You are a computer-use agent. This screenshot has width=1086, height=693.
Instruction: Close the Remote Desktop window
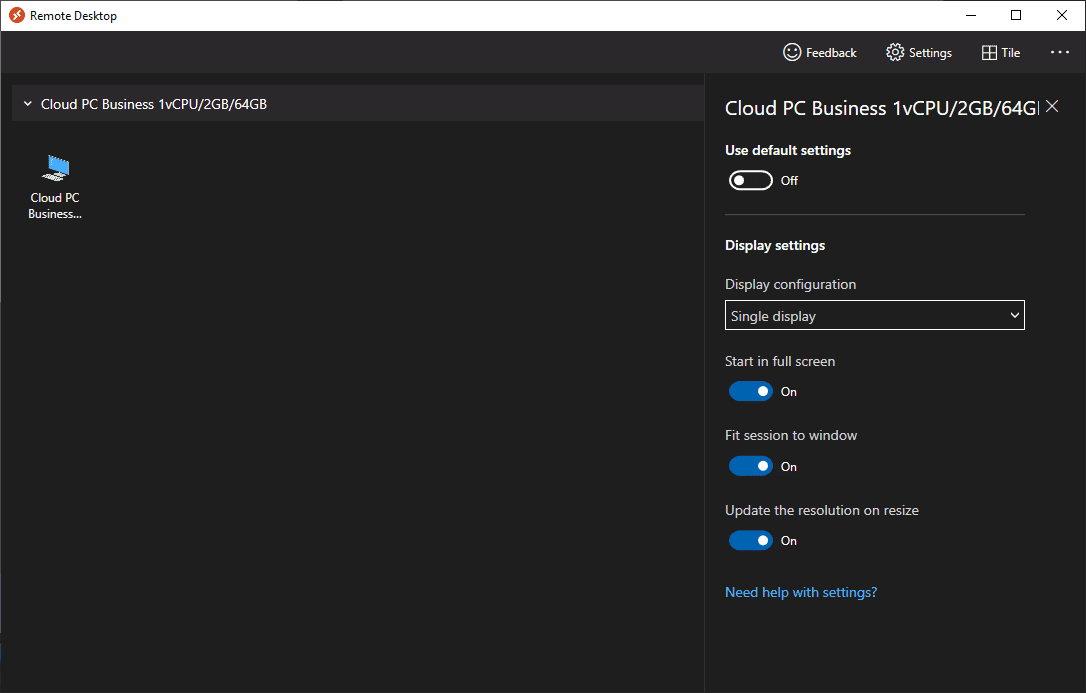point(1062,15)
